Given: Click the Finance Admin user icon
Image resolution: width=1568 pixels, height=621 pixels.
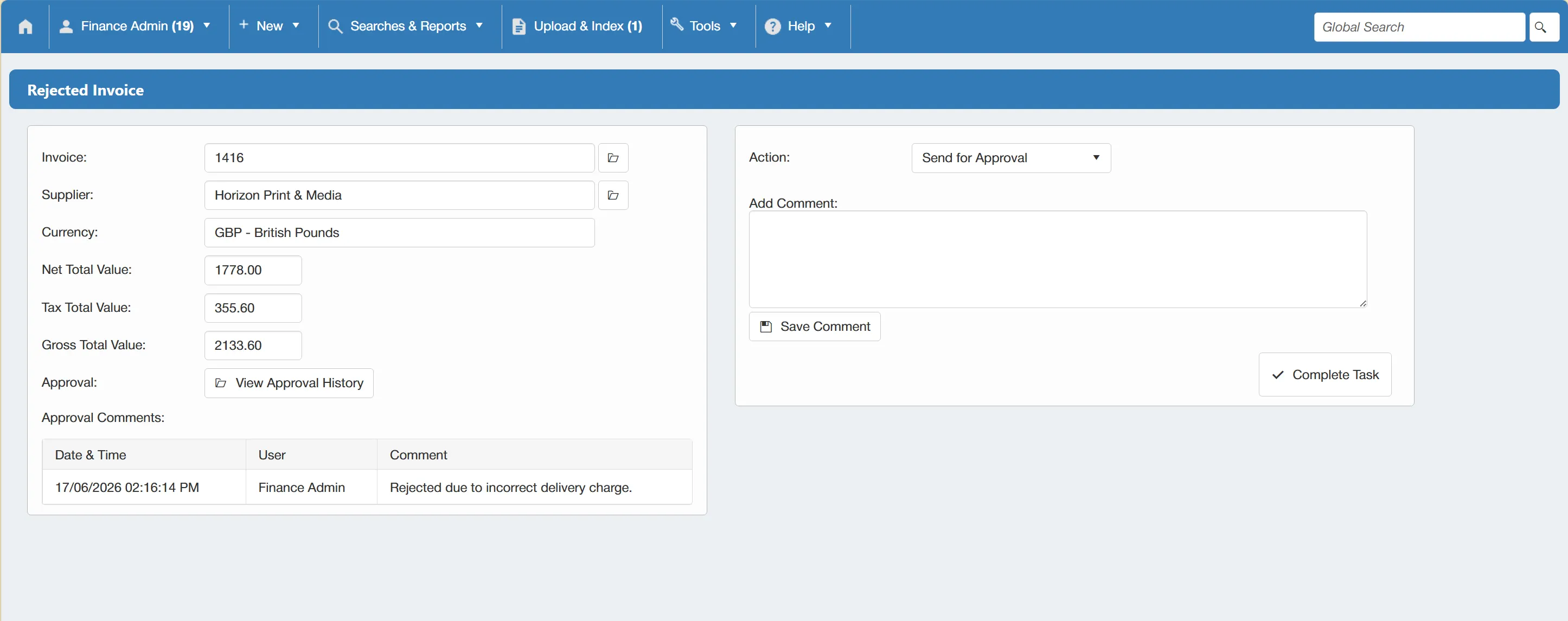Looking at the screenshot, I should click(x=66, y=26).
